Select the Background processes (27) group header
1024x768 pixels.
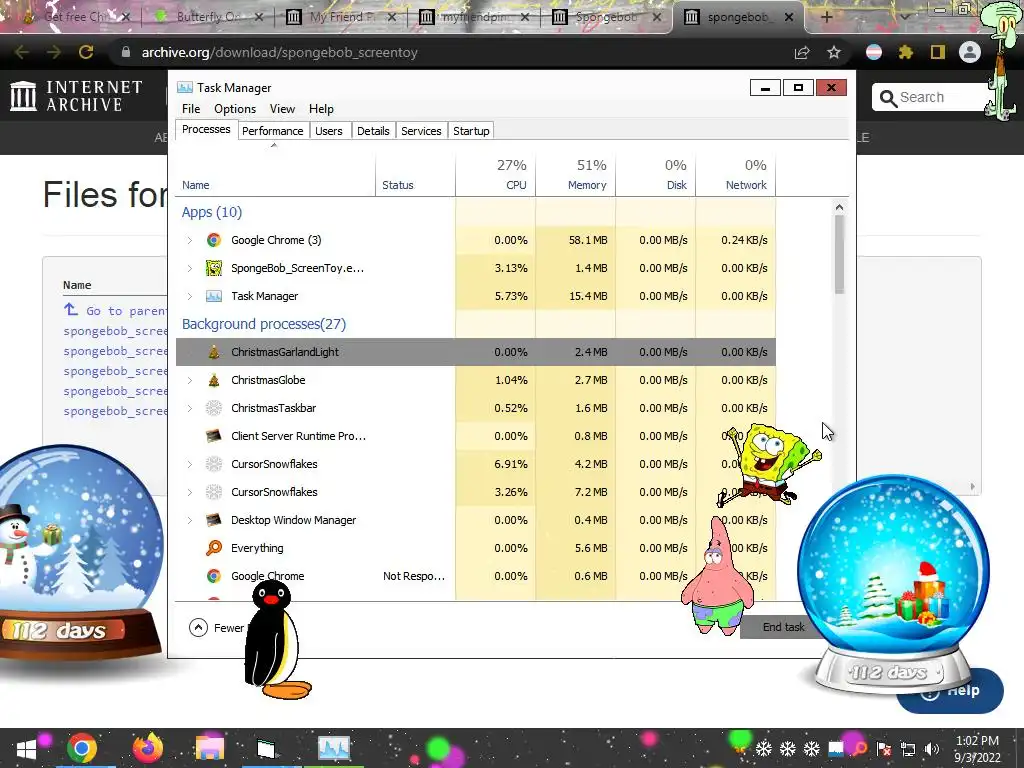pyautogui.click(x=264, y=324)
